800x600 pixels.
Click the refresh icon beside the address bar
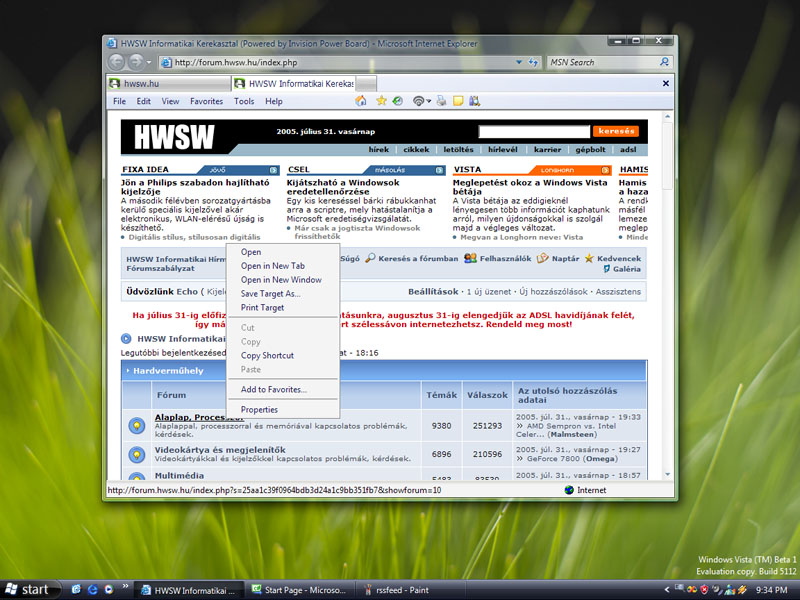(x=533, y=62)
